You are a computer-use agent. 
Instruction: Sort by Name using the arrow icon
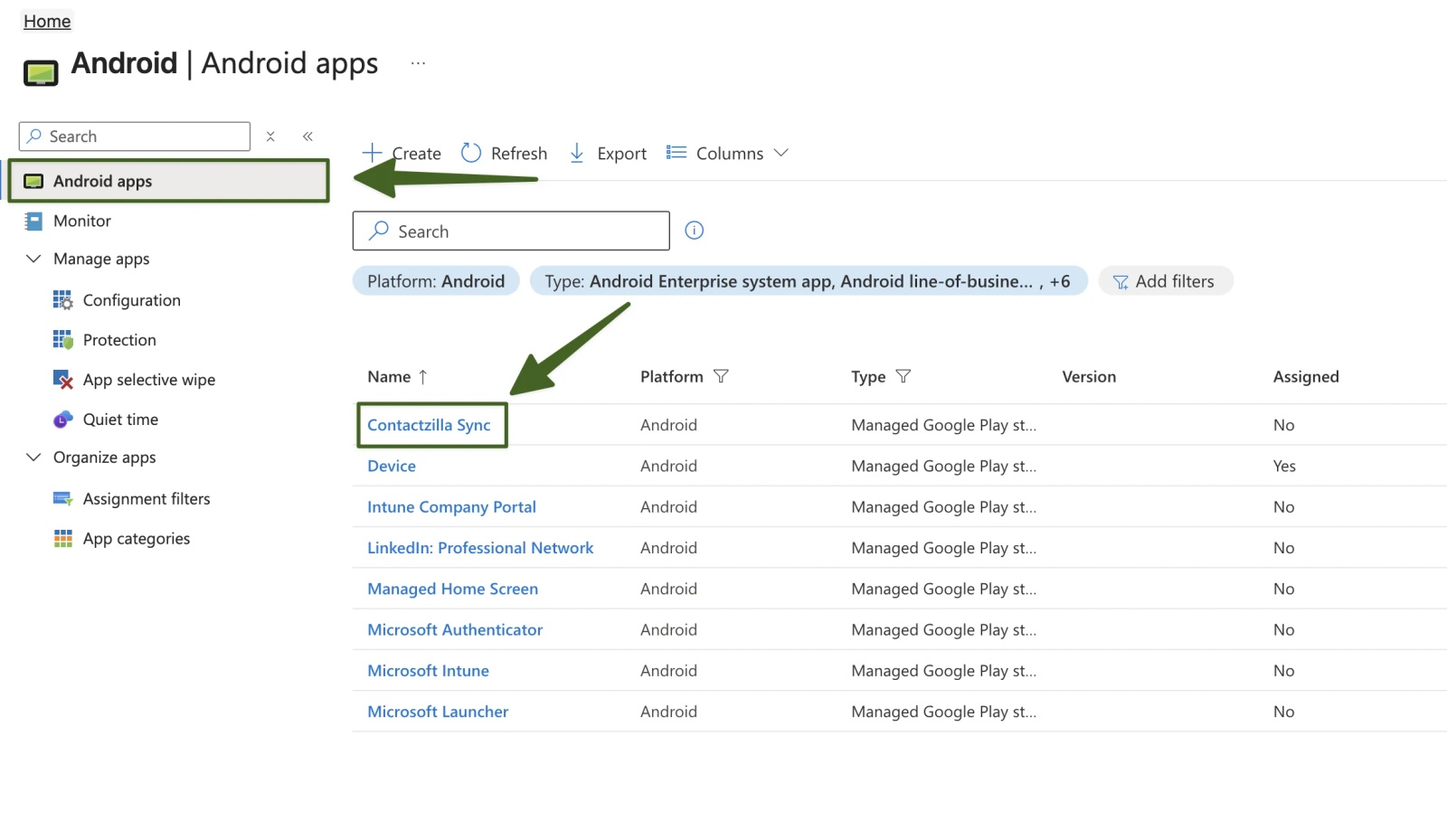422,377
